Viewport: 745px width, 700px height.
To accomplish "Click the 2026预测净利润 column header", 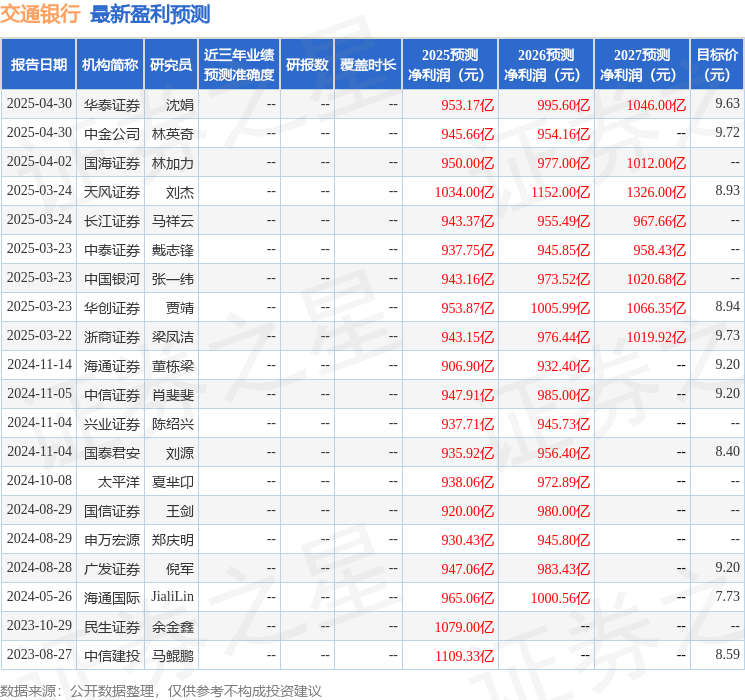I will coord(546,65).
